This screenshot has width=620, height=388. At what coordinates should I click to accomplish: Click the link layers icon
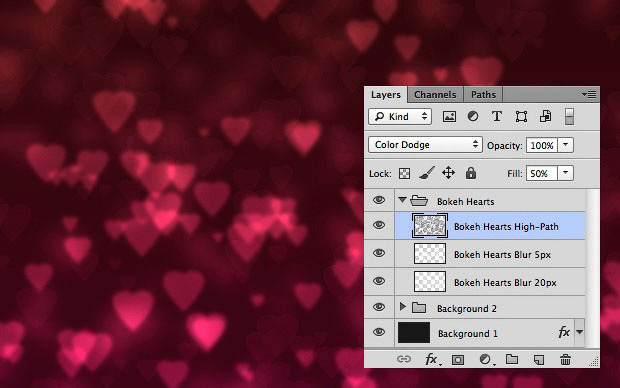[x=404, y=359]
